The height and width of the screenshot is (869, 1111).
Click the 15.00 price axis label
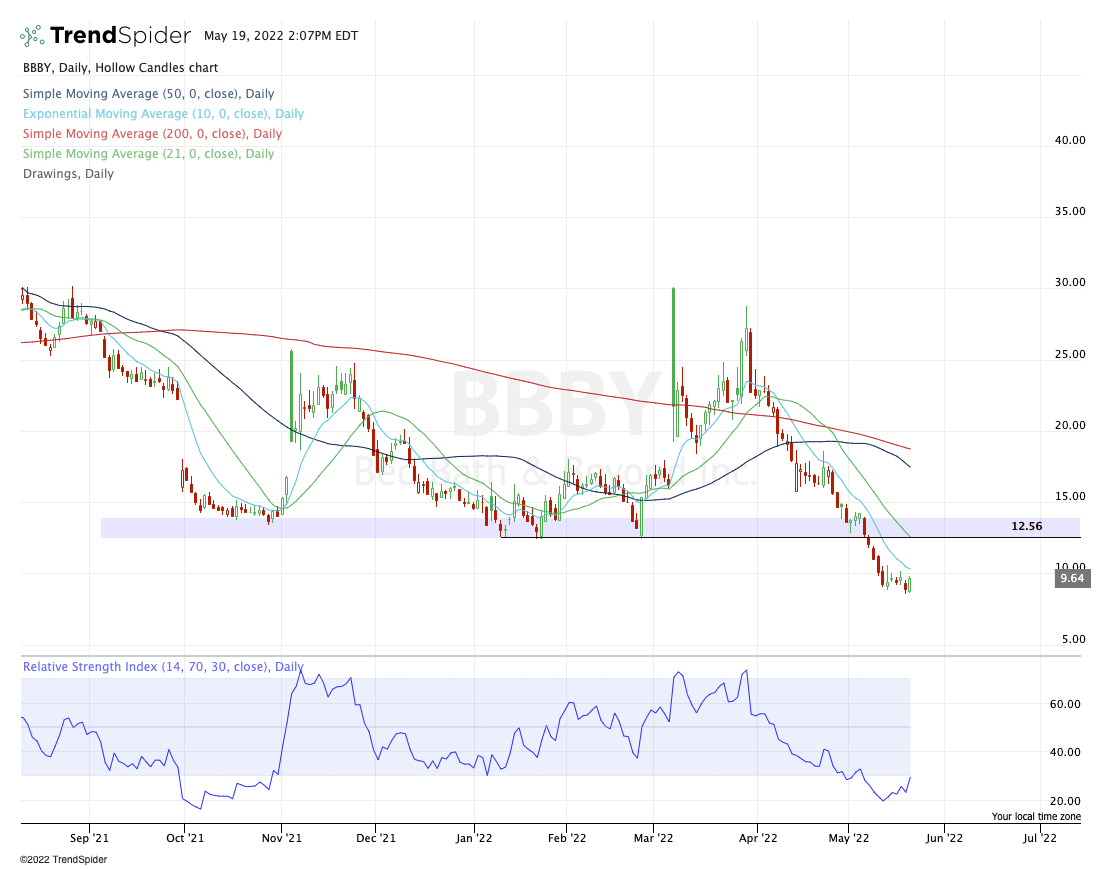coord(1070,496)
